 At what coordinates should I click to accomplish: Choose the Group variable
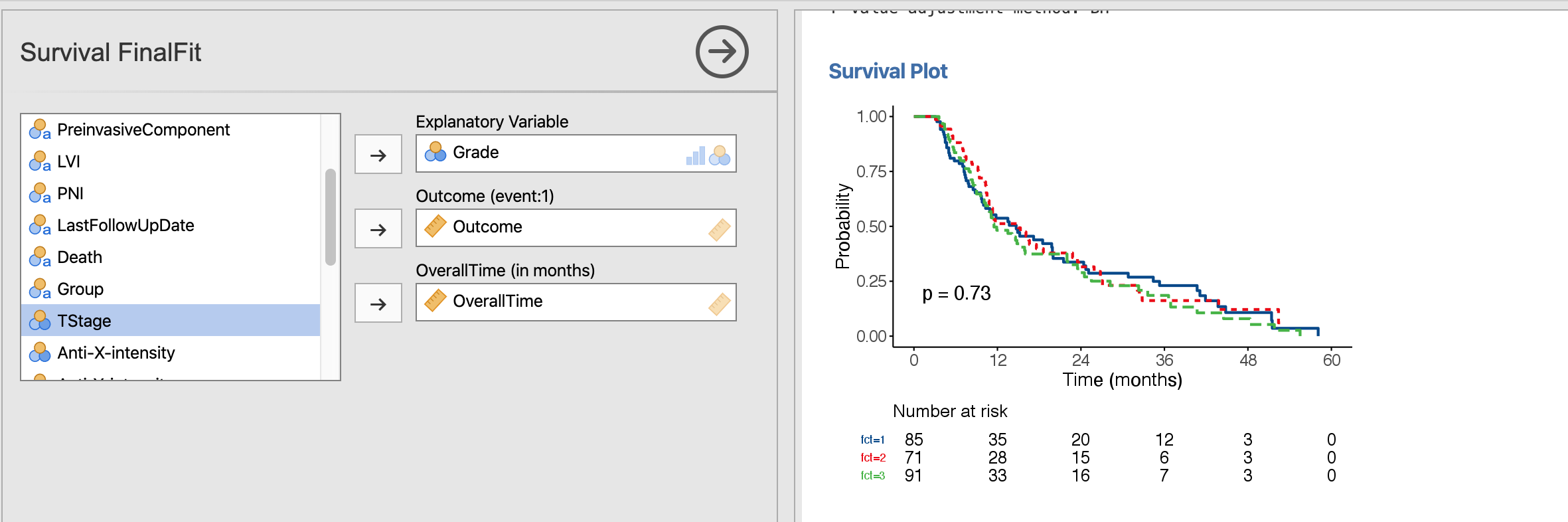click(80, 289)
